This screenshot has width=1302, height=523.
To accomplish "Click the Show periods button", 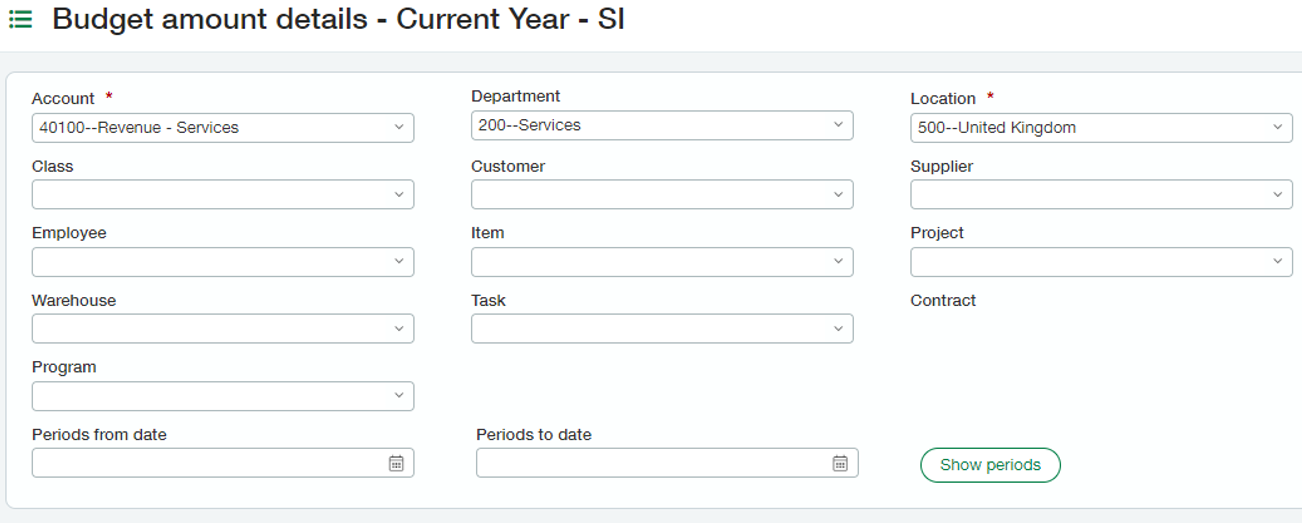I will point(990,465).
